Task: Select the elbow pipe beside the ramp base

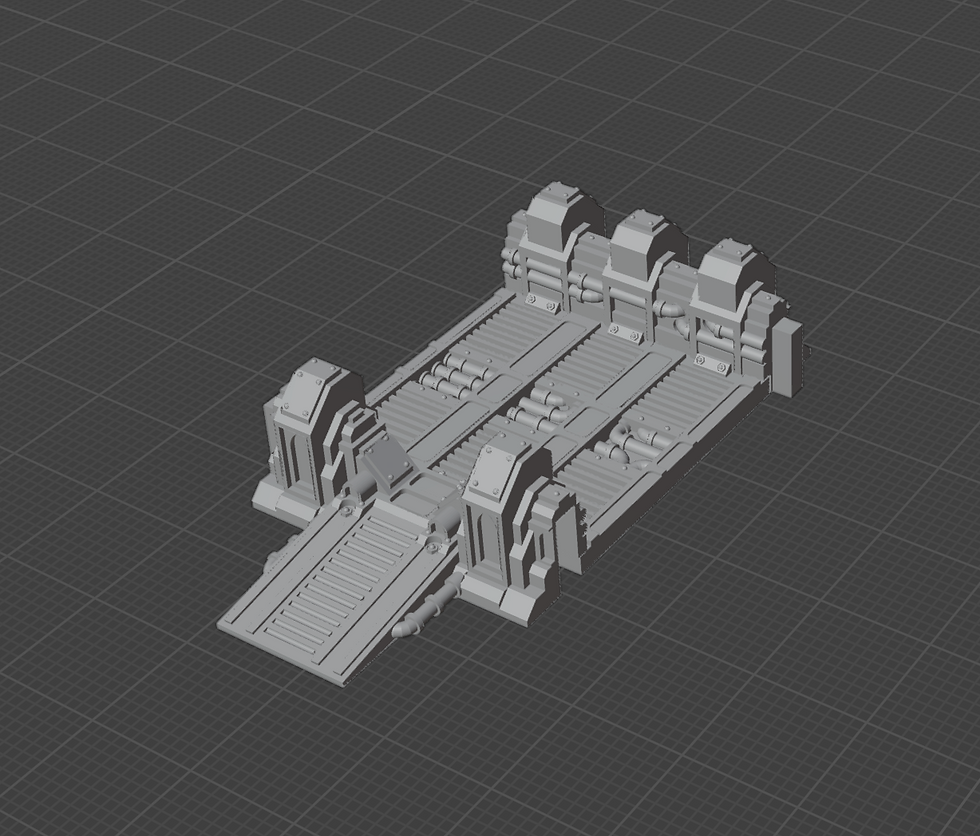Action: click(426, 612)
